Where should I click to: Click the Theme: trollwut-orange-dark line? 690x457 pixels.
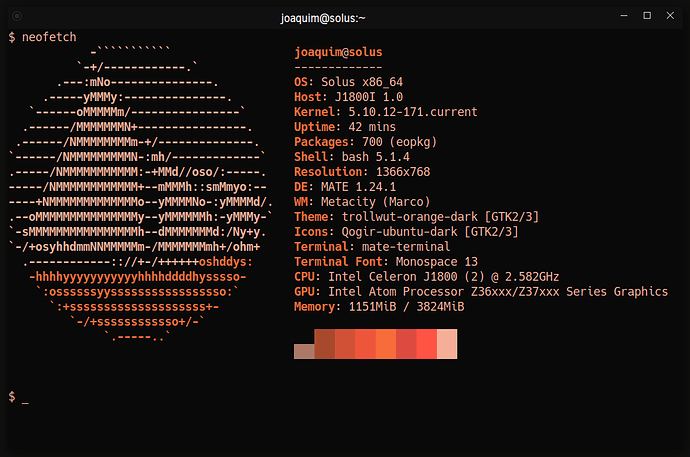(416, 216)
